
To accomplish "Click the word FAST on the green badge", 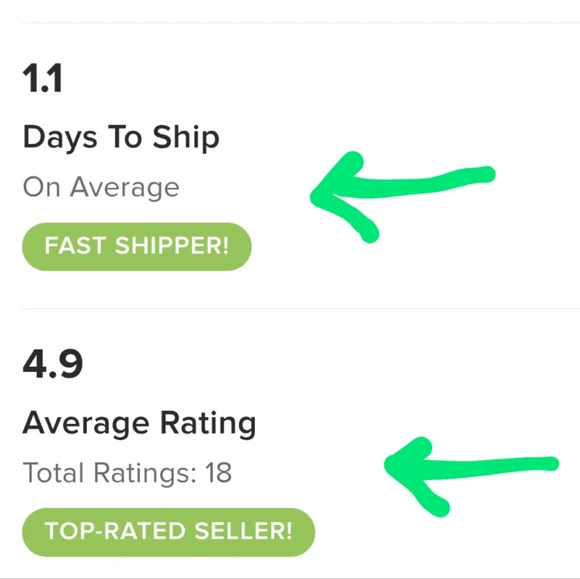I will [x=75, y=246].
